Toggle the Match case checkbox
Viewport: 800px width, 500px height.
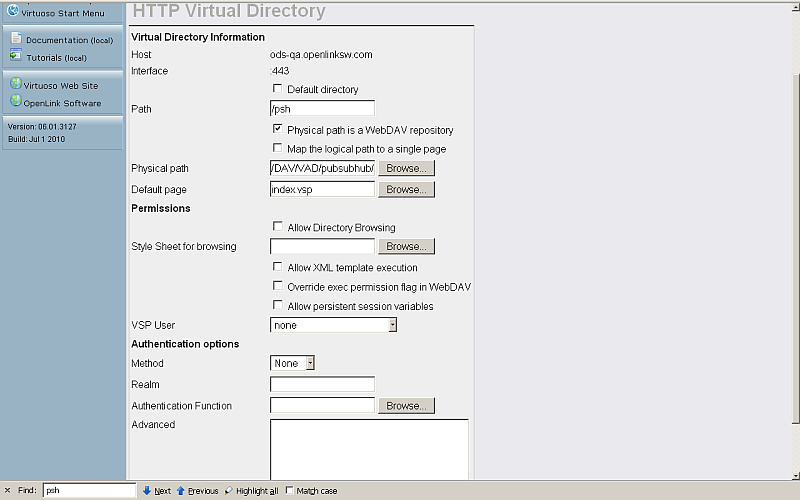(x=290, y=491)
